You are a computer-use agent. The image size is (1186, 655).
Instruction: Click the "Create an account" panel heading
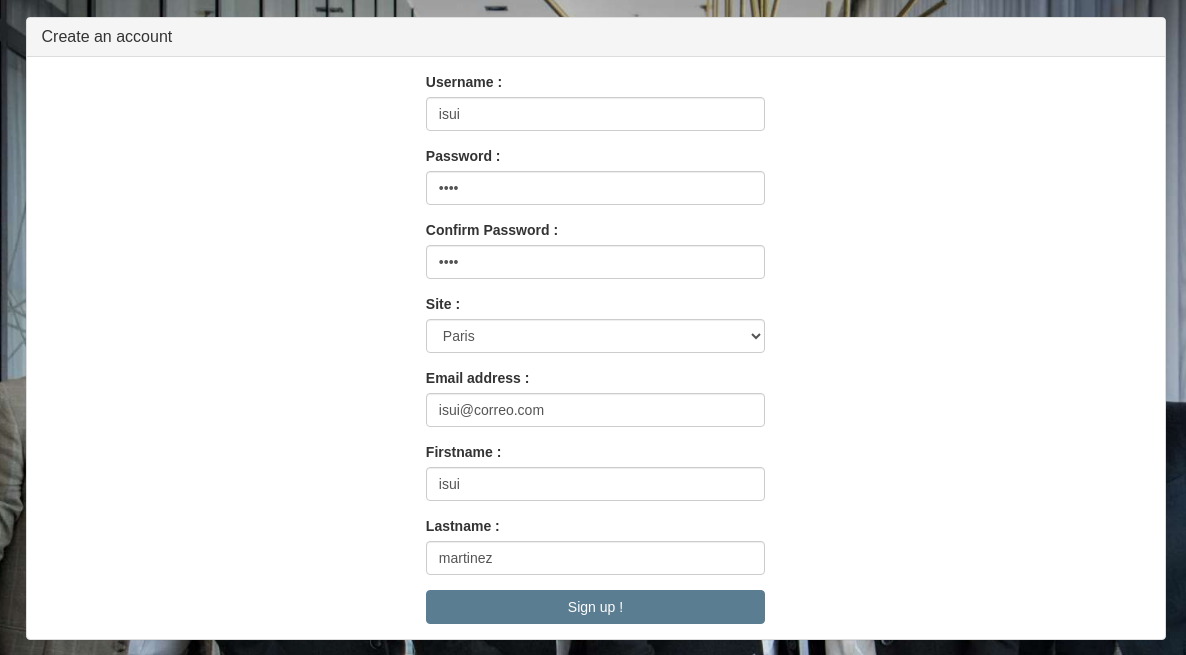(107, 37)
